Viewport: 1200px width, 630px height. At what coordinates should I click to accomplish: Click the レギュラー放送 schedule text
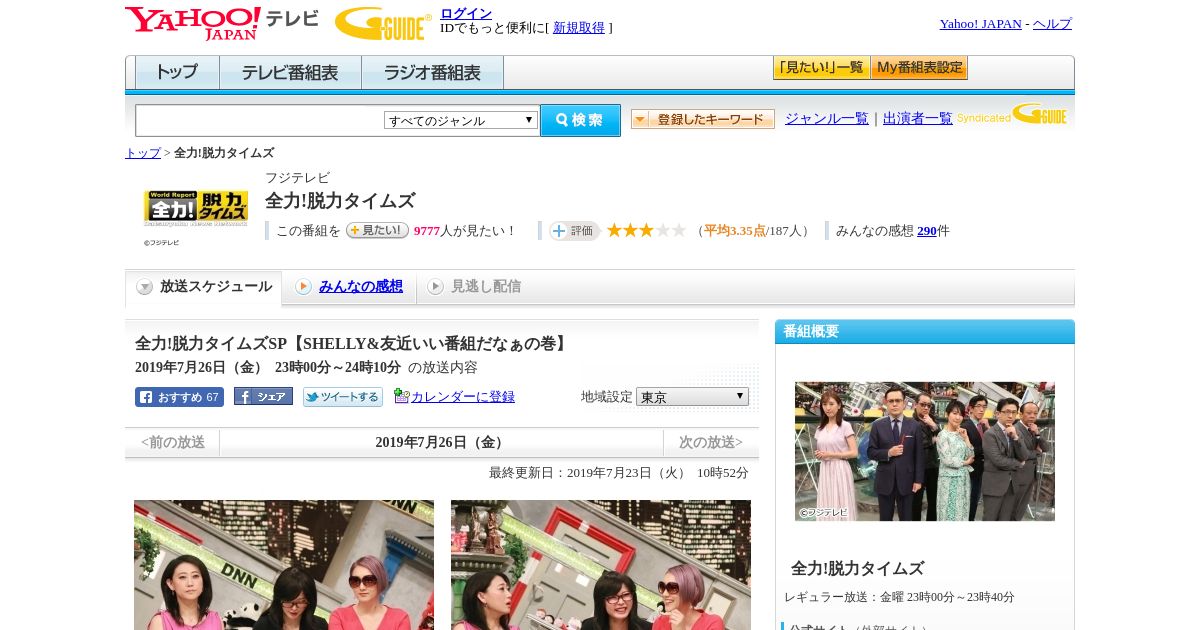click(899, 597)
